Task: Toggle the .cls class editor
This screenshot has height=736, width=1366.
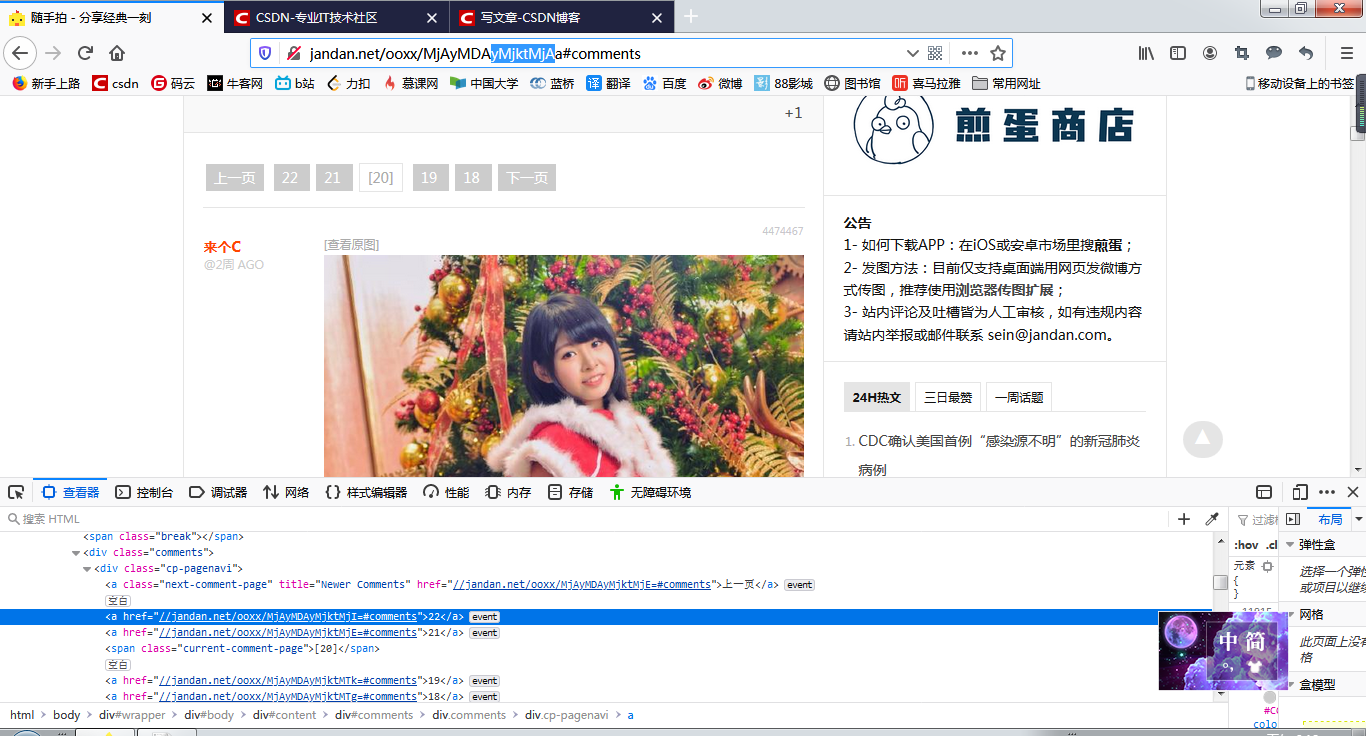Action: [x=1270, y=545]
